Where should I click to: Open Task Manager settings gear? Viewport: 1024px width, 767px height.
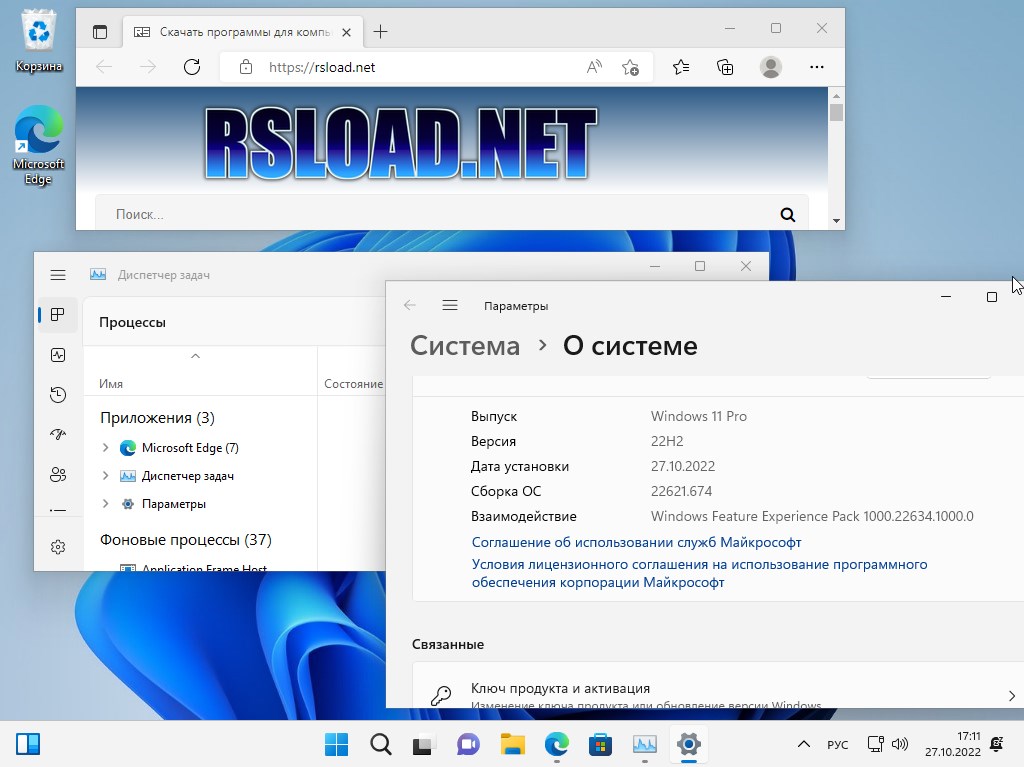click(58, 547)
